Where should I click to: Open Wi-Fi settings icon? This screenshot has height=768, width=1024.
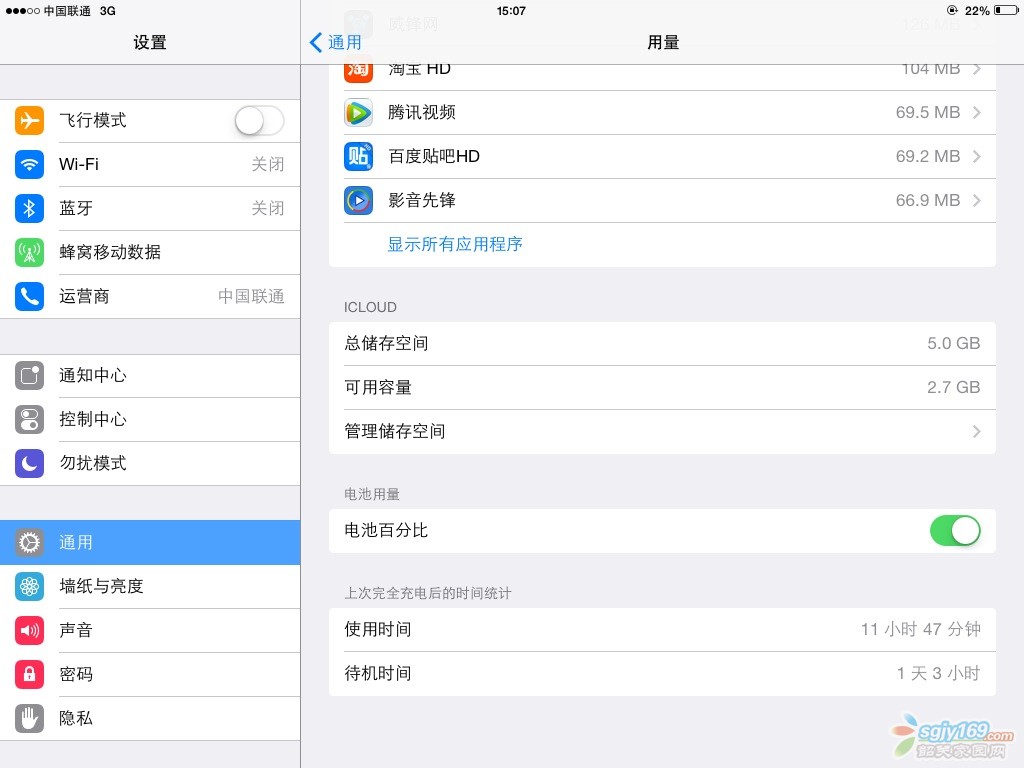[x=30, y=164]
